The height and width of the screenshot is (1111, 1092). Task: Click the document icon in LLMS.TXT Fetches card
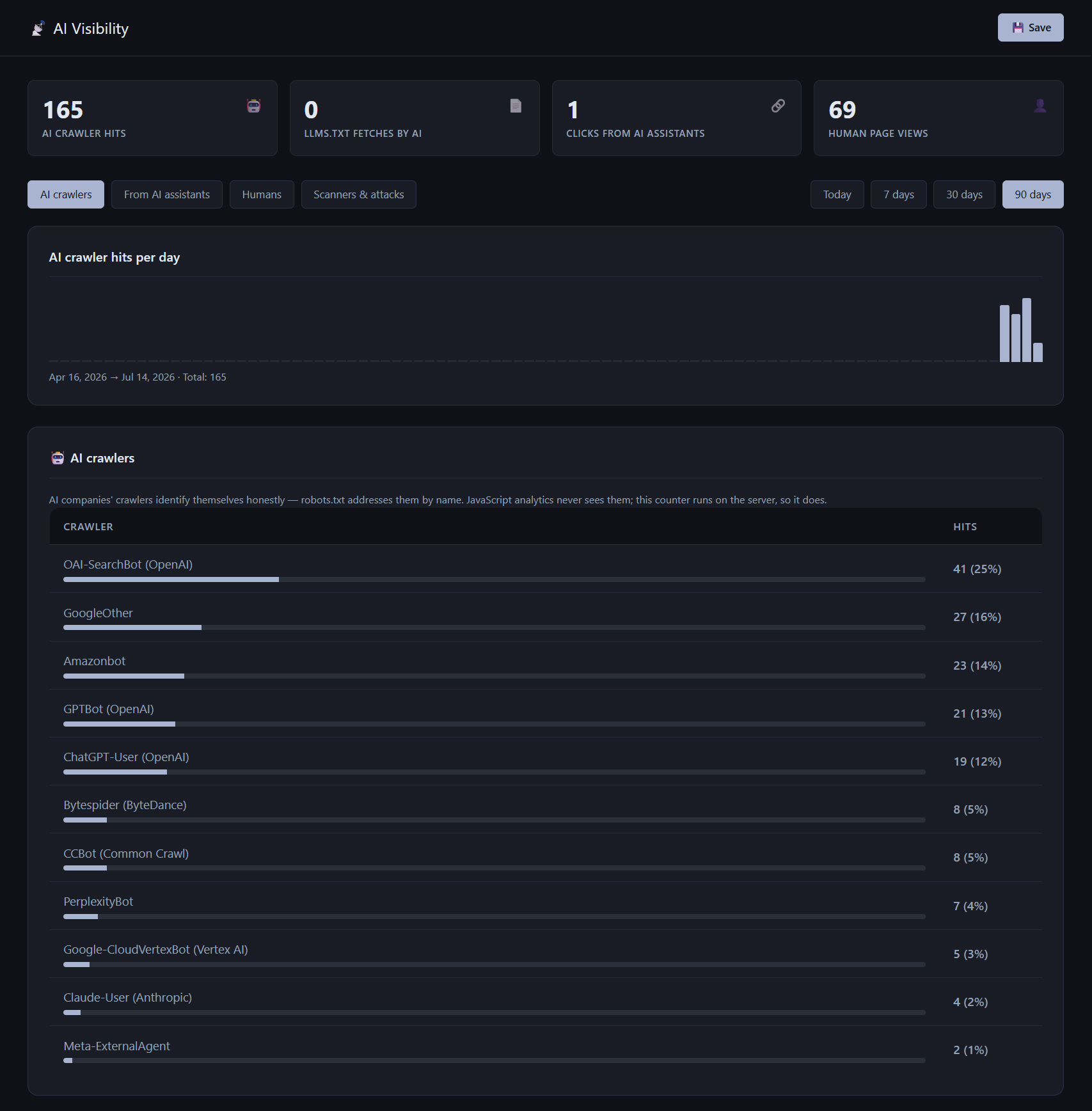(516, 106)
